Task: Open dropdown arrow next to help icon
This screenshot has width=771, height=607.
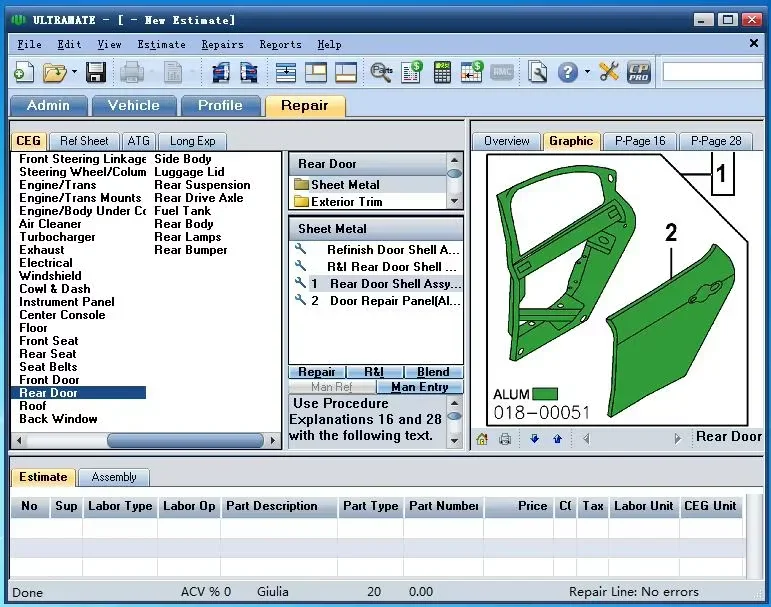Action: [x=586, y=72]
